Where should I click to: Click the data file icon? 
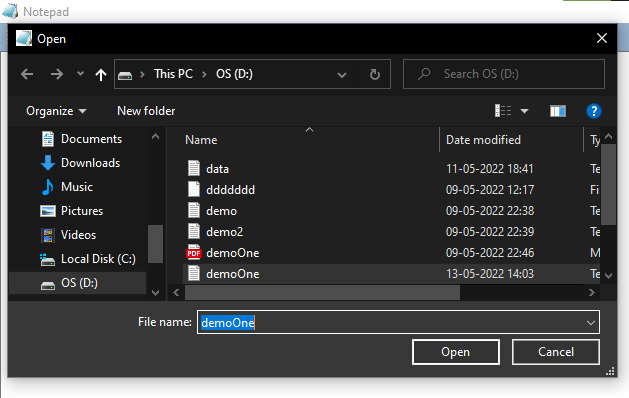coord(194,168)
